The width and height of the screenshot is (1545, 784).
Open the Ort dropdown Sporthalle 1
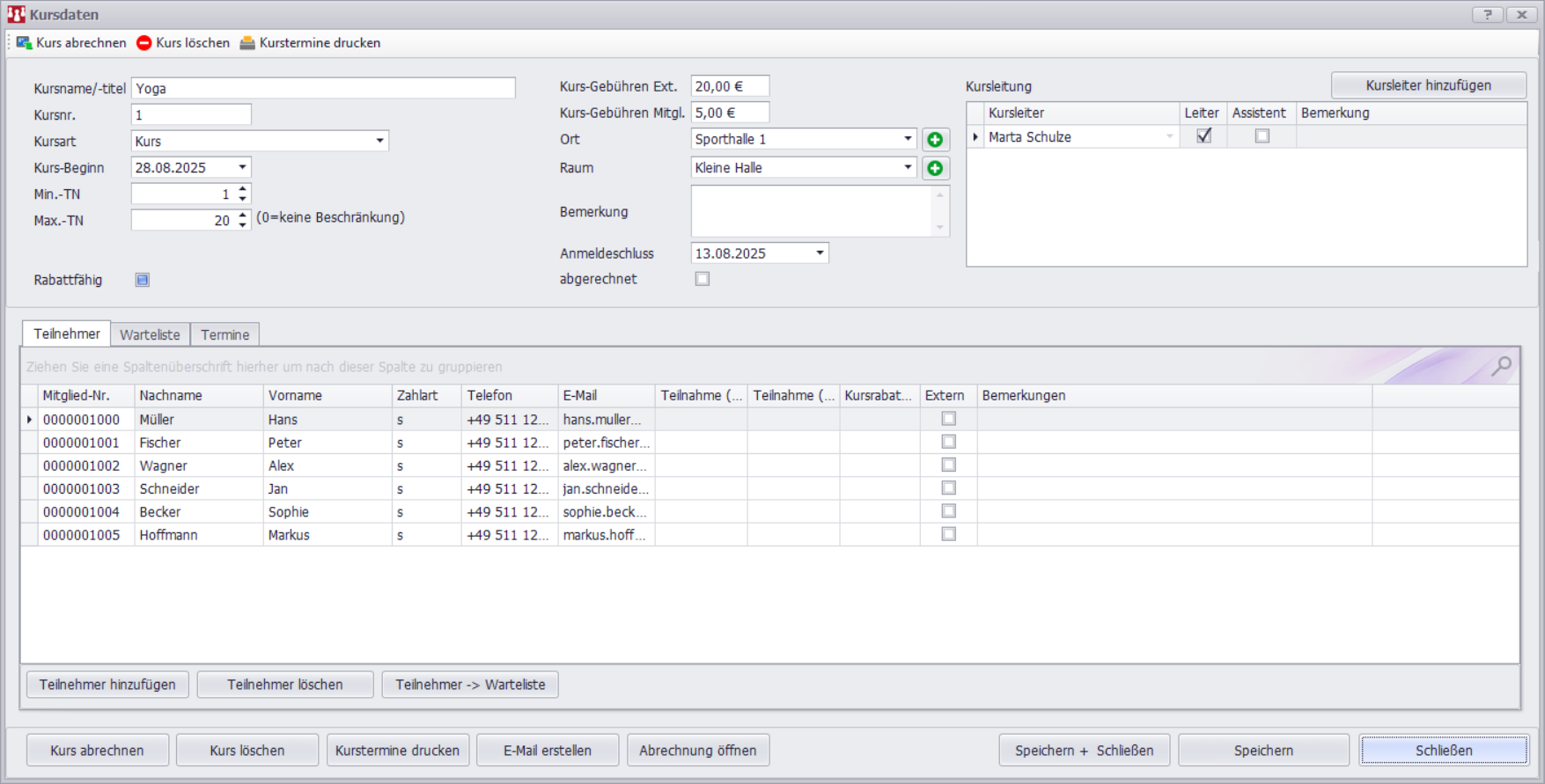pyautogui.click(x=908, y=139)
